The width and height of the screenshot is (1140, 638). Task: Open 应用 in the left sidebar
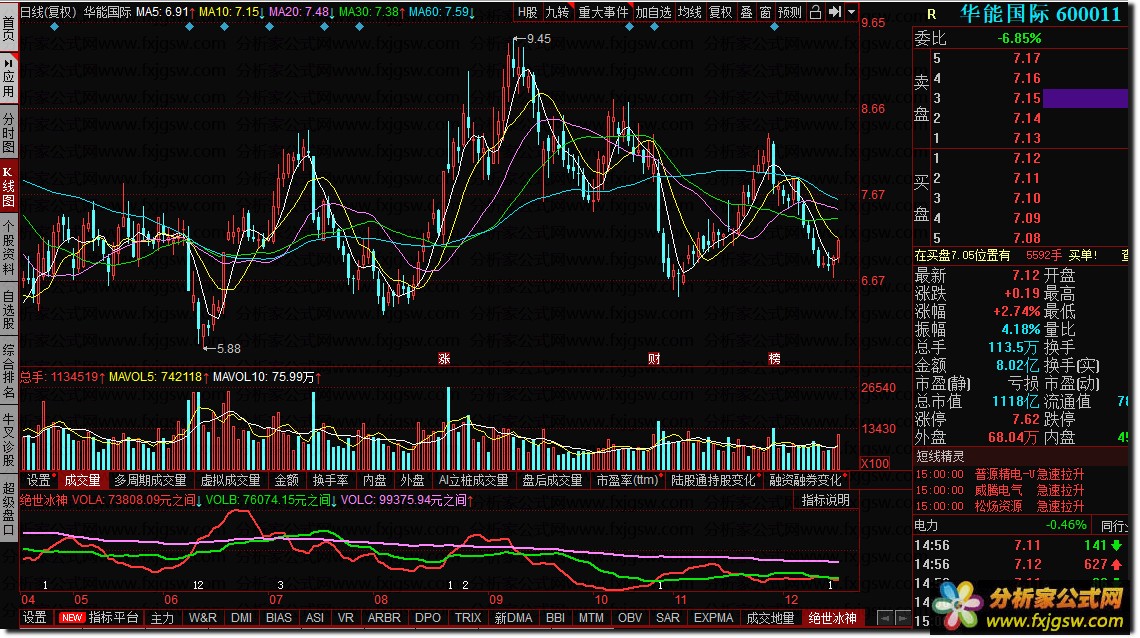(9, 79)
